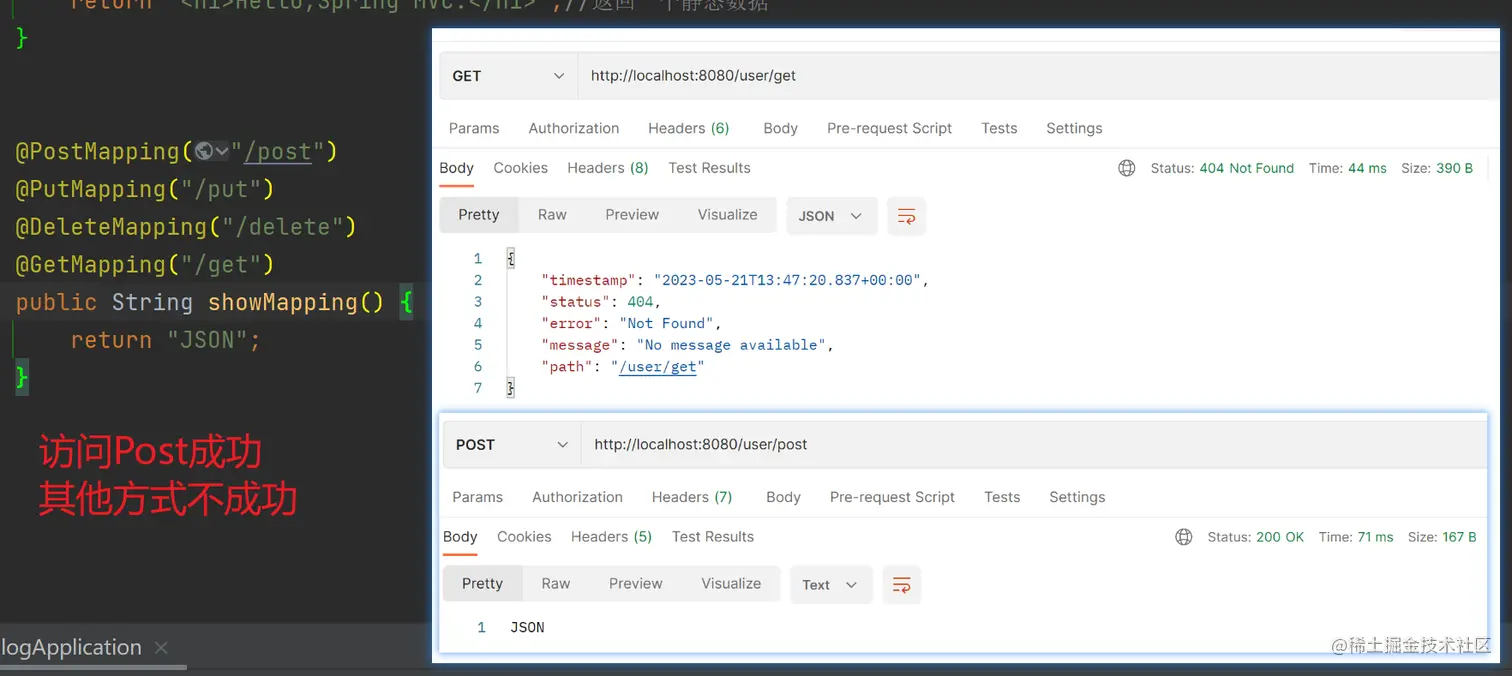
Task: Show Cookies tab of POST response
Action: [x=524, y=537]
